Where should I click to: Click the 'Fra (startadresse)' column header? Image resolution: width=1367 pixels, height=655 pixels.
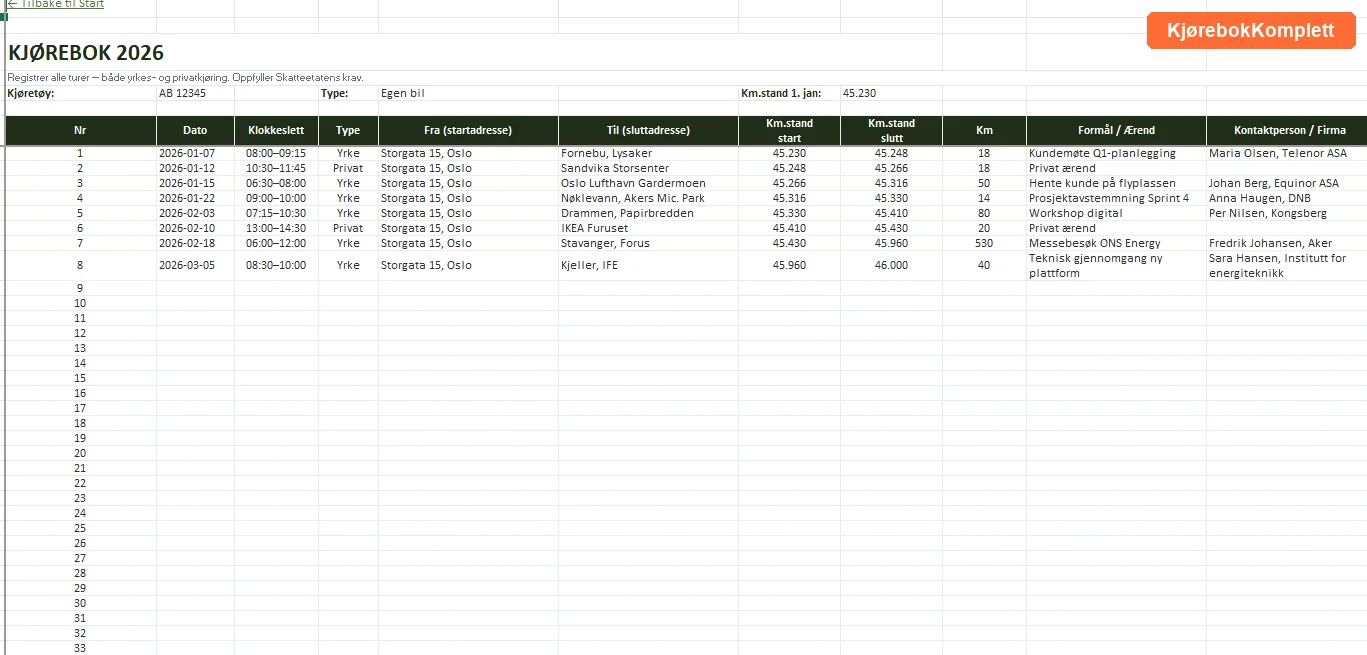click(468, 130)
